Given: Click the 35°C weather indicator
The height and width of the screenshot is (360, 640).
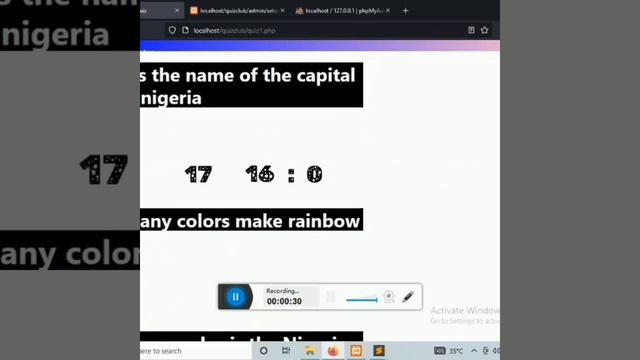Looking at the screenshot, I should [x=456, y=351].
